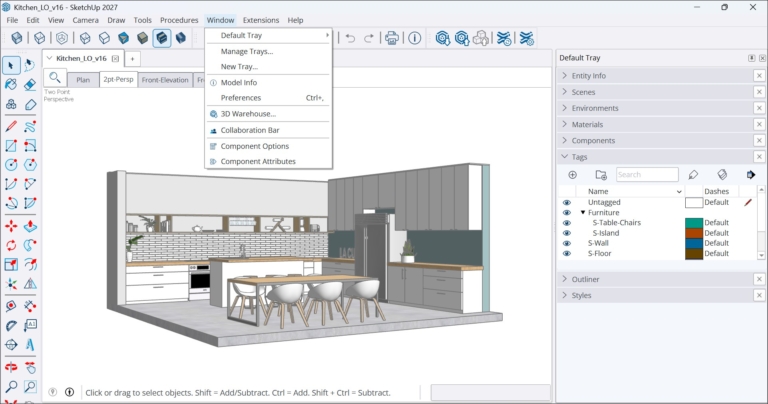Click the scene search magnifier icon

[x=55, y=78]
